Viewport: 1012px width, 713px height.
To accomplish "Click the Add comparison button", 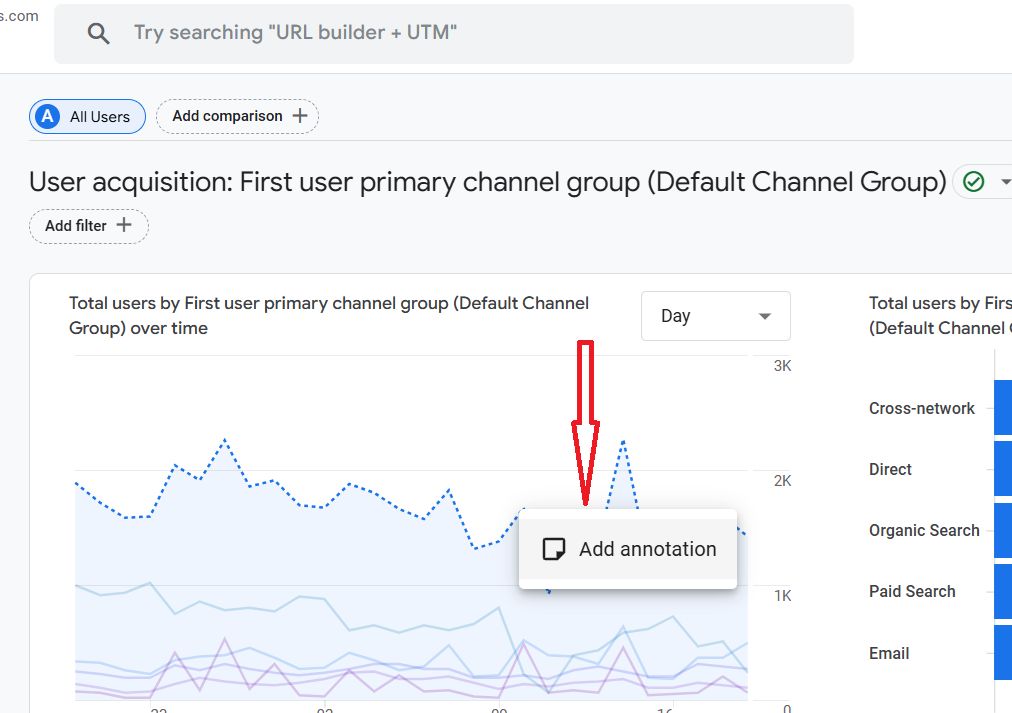I will (238, 116).
